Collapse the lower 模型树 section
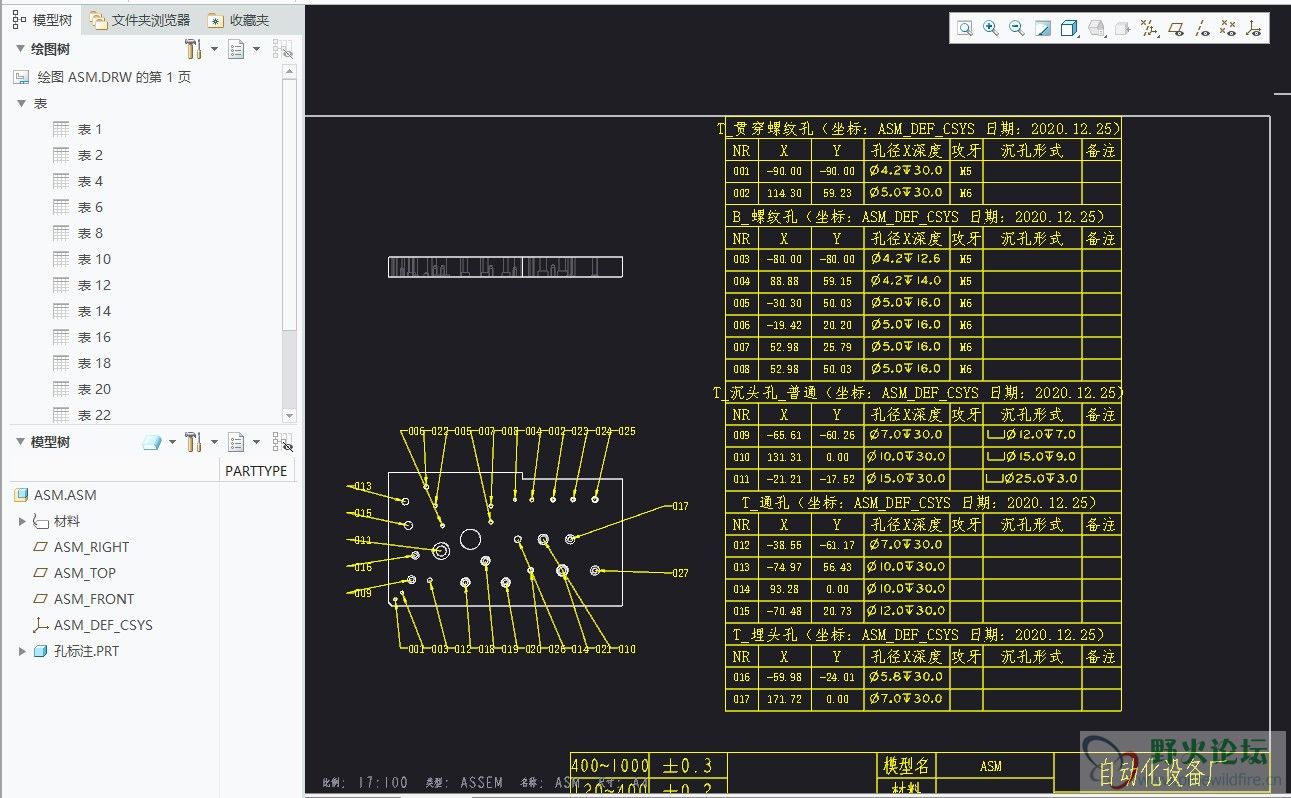 pyautogui.click(x=20, y=442)
